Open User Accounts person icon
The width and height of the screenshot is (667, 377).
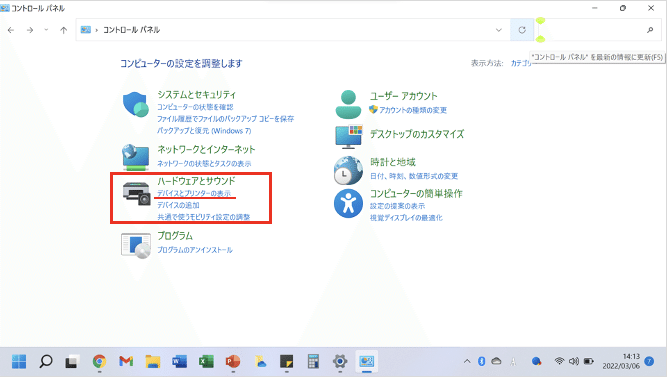point(348,104)
